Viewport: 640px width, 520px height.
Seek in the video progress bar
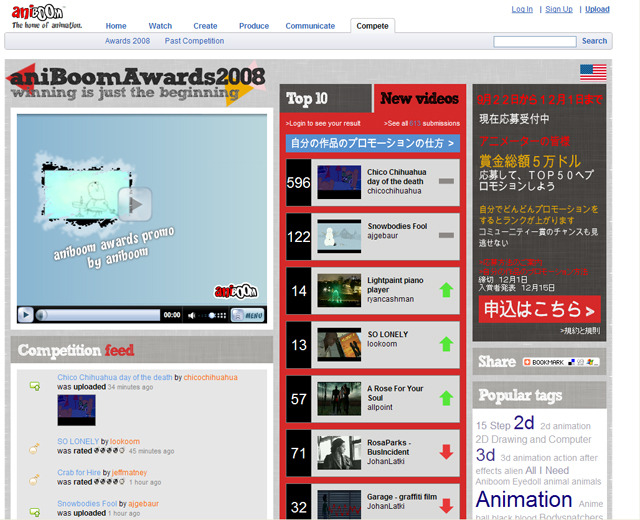click(98, 315)
